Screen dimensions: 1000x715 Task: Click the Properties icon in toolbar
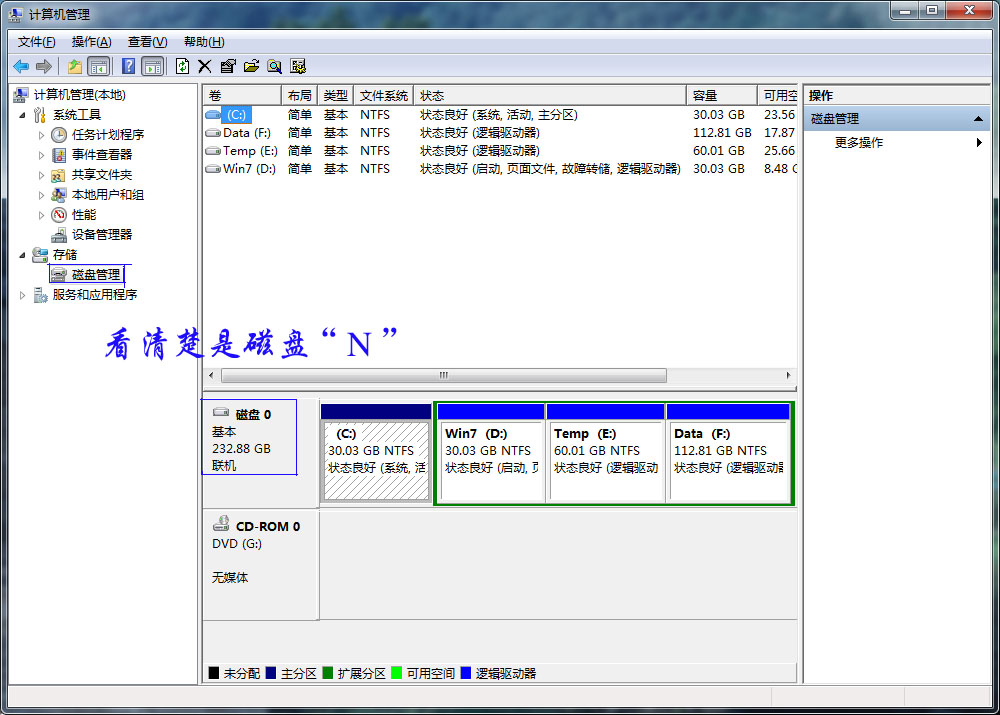(228, 66)
